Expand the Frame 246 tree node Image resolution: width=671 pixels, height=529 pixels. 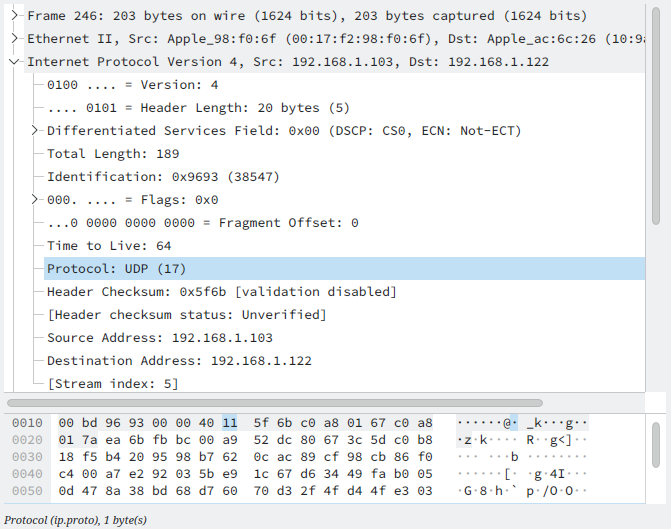(x=15, y=16)
